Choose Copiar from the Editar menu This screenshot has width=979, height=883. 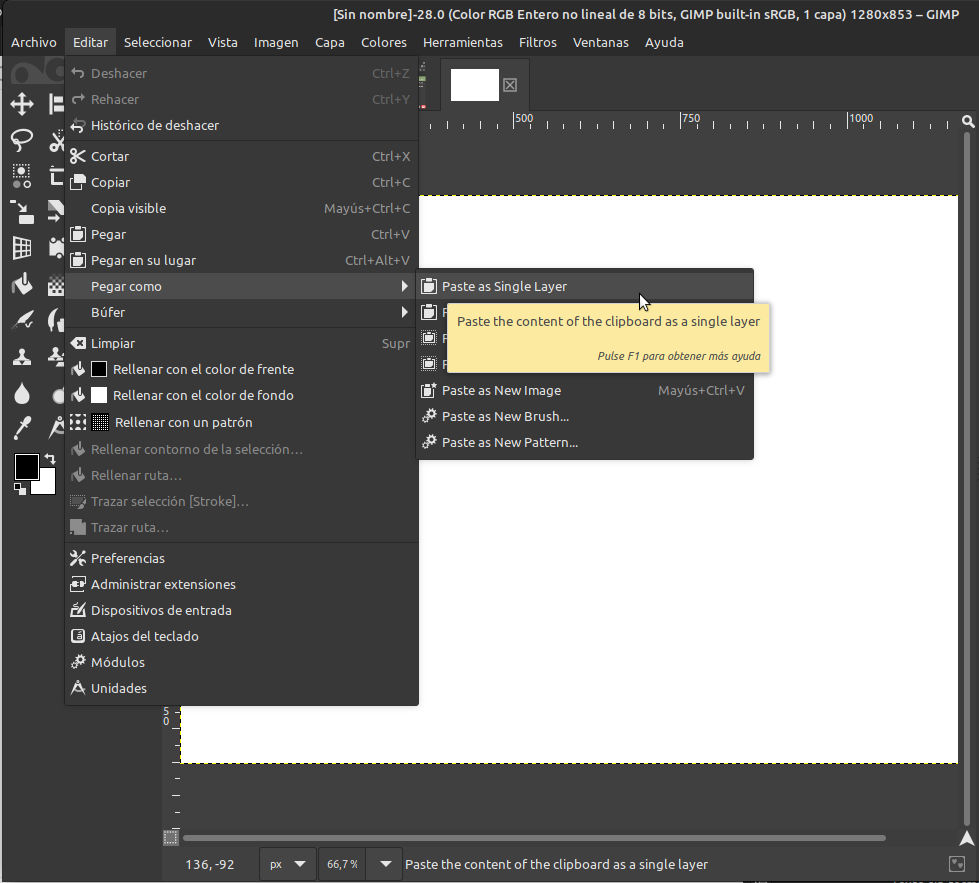pos(242,182)
